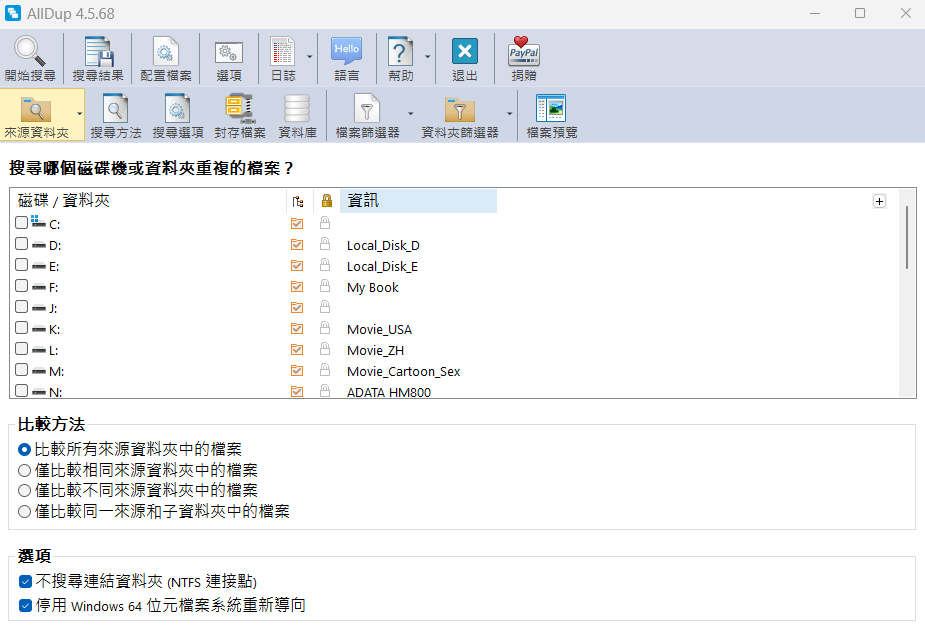Switch to the 檔案篩選器 file filter tab
The image size is (925, 635).
[367, 116]
